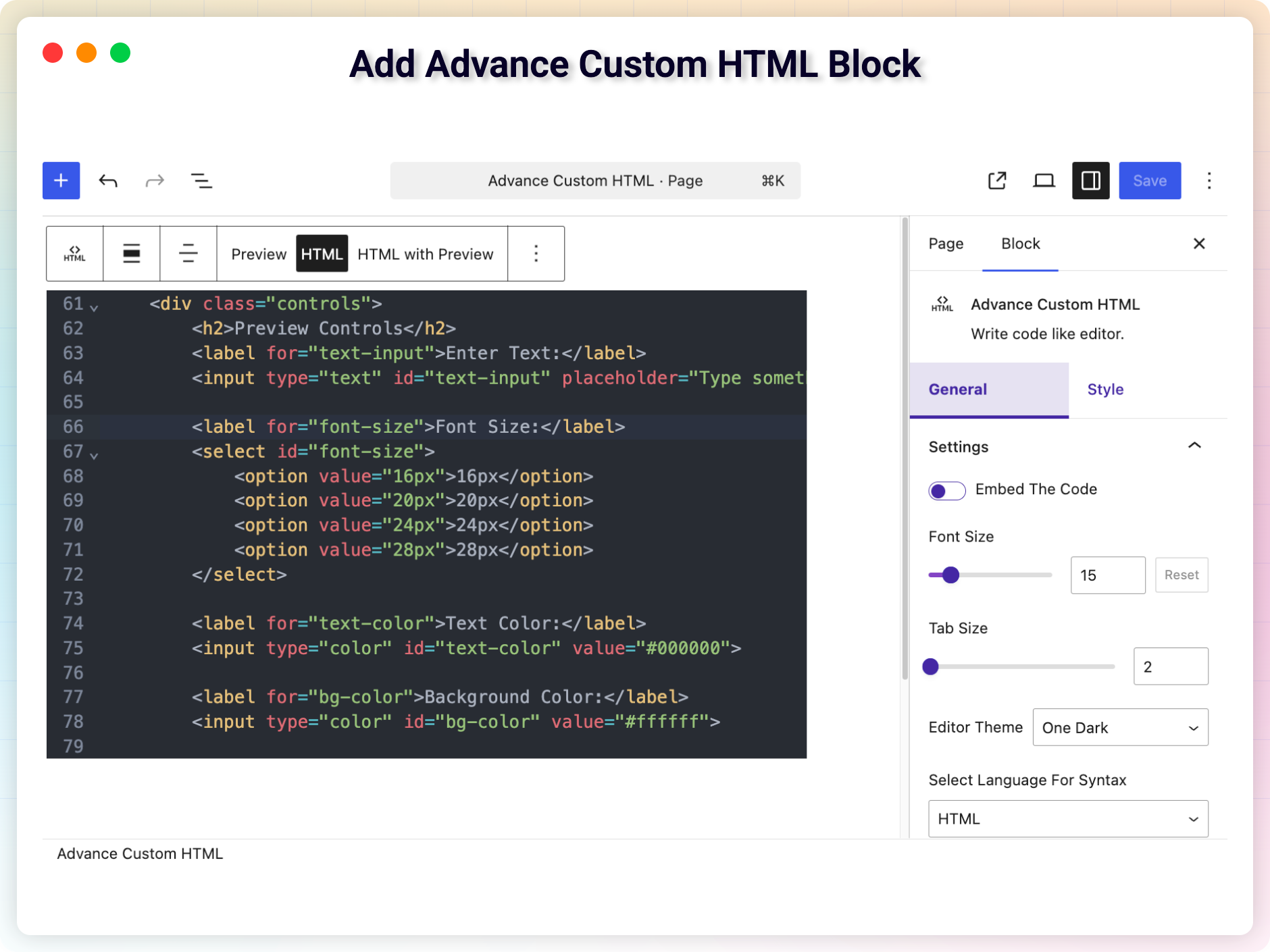Undo the last change
This screenshot has width=1270, height=952.
(x=108, y=180)
